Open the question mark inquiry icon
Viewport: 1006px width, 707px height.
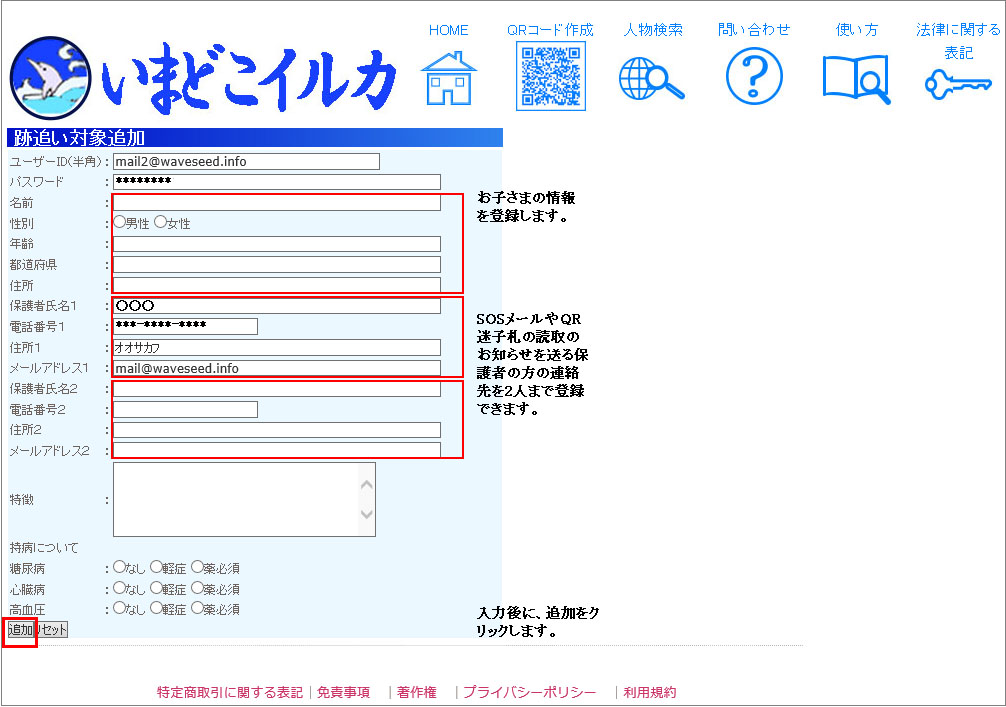[x=754, y=77]
